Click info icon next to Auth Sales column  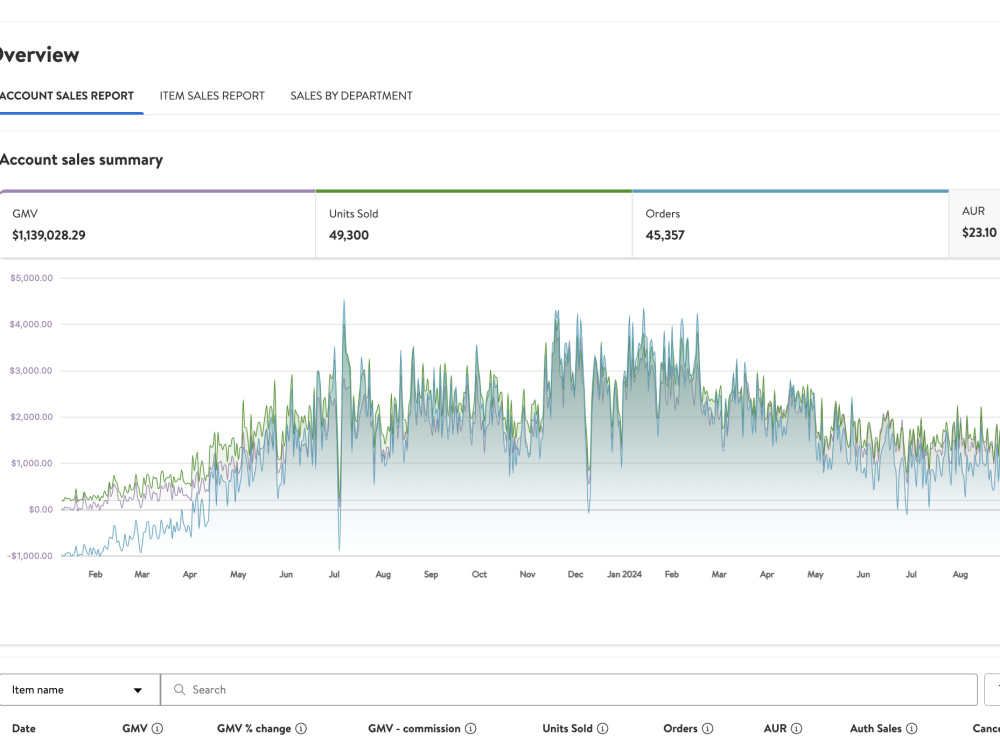coord(912,728)
